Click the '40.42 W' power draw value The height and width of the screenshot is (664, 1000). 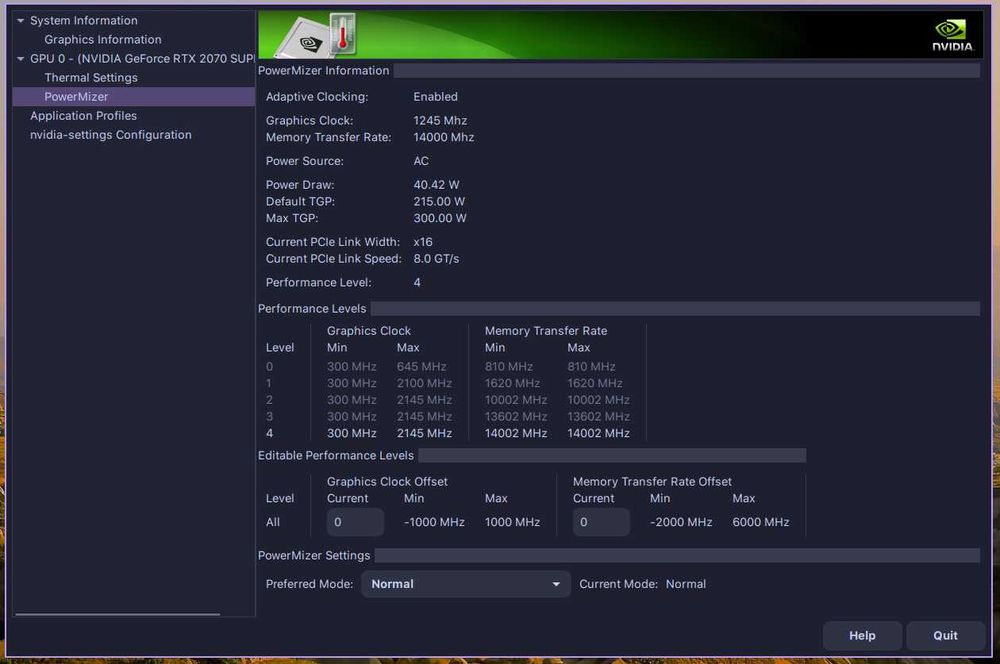pos(436,184)
